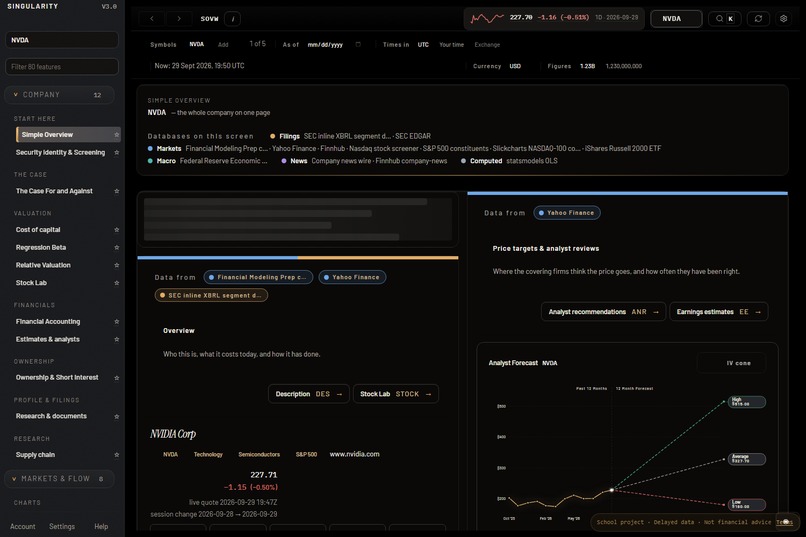Click the Low price target label
Screen dimensions: 806x537
click(x=746, y=505)
